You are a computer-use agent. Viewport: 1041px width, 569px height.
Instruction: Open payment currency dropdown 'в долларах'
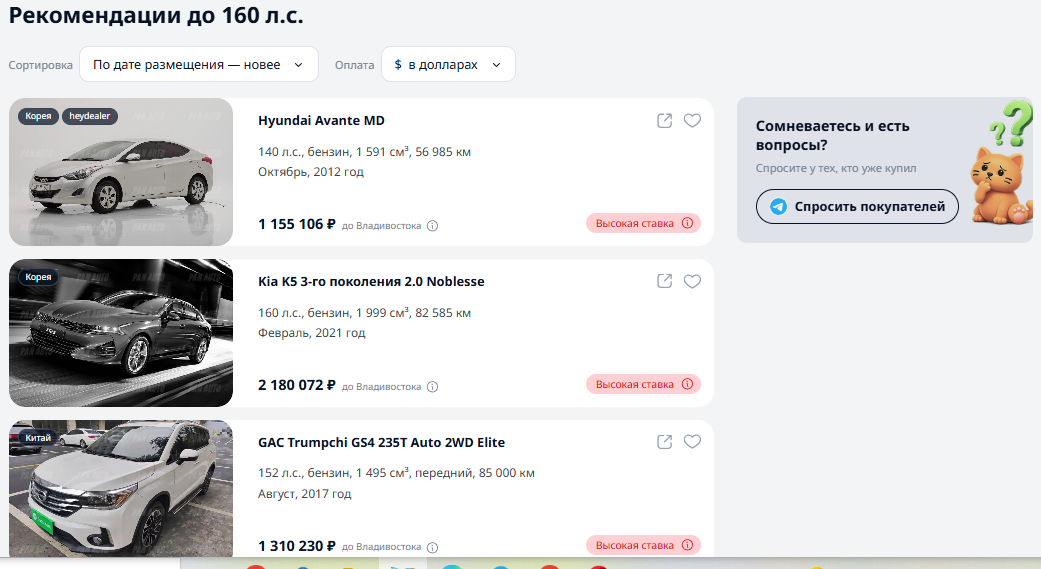click(448, 64)
